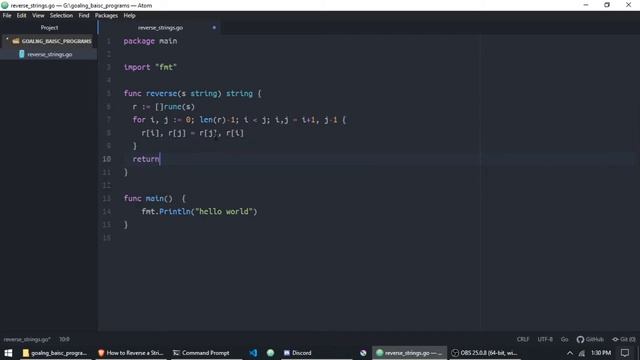Open the Git panel from the status bar
The width and height of the screenshot is (640, 360).
pos(624,339)
